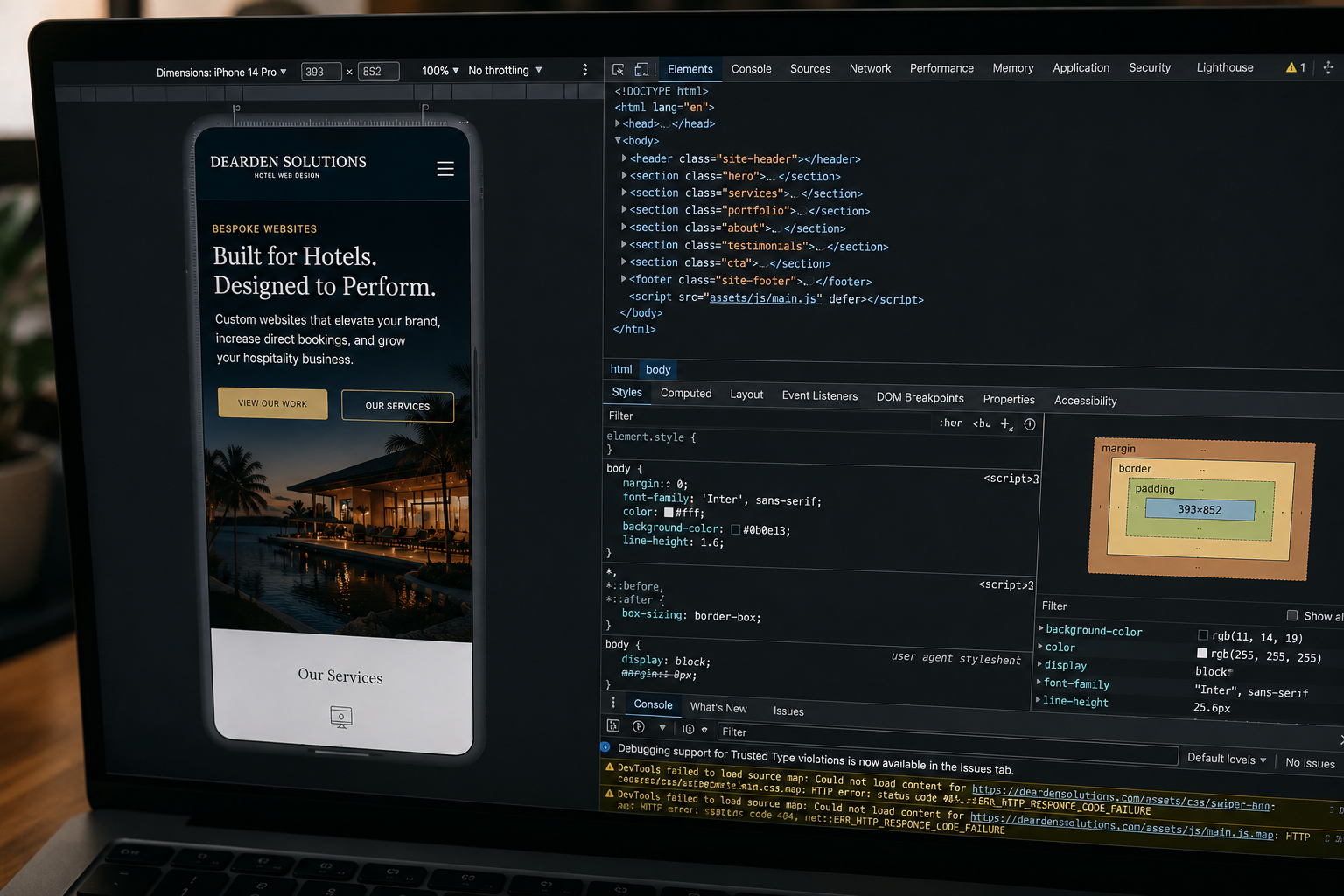Open the No throttling dropdown
This screenshot has height=896, width=1344.
(505, 70)
